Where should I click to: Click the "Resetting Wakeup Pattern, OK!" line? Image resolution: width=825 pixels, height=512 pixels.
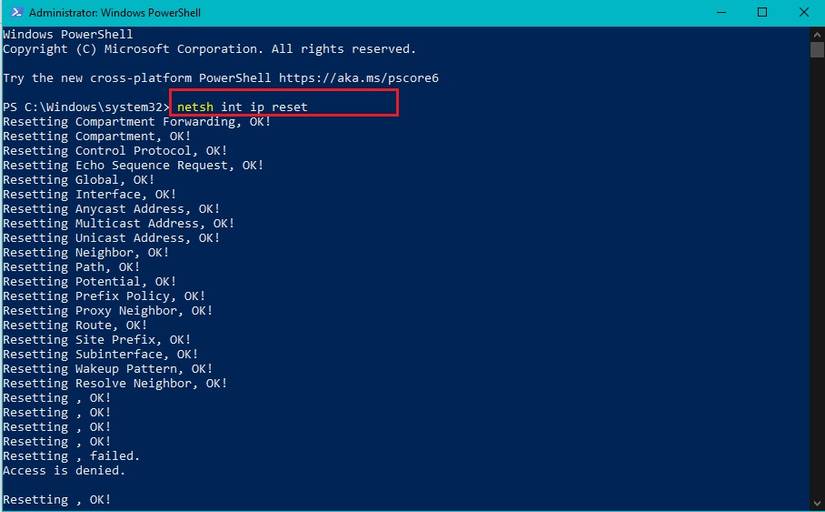tap(108, 369)
